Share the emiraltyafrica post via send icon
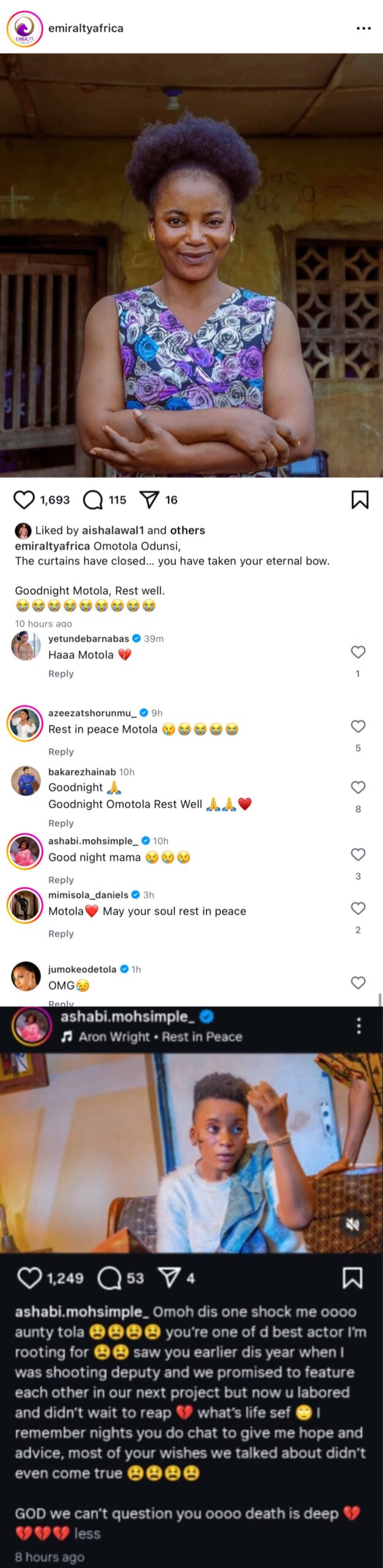The height and width of the screenshot is (1568, 383). [150, 500]
